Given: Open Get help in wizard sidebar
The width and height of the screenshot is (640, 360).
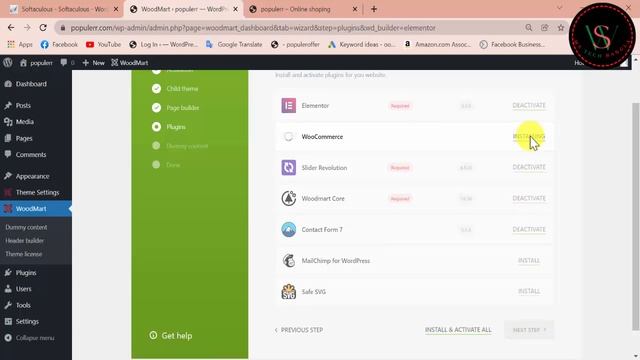Looking at the screenshot, I should [171, 336].
